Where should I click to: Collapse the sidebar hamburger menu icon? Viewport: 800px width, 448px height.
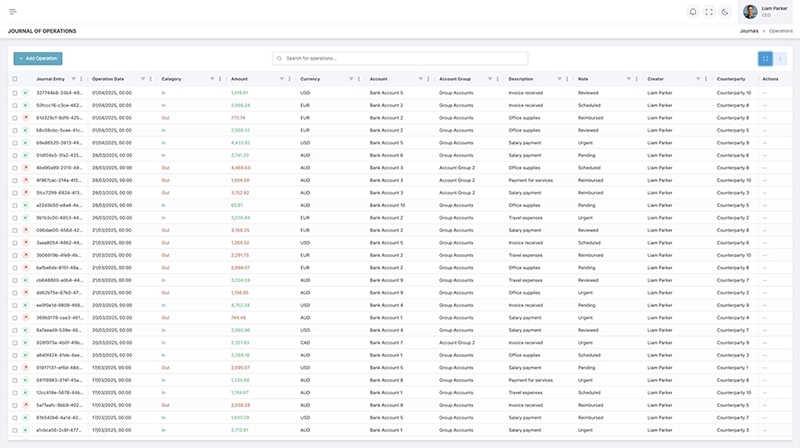point(13,12)
